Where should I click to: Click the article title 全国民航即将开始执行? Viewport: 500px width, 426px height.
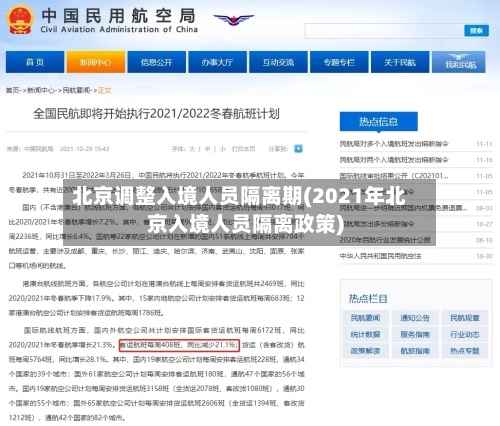pyautogui.click(x=156, y=114)
